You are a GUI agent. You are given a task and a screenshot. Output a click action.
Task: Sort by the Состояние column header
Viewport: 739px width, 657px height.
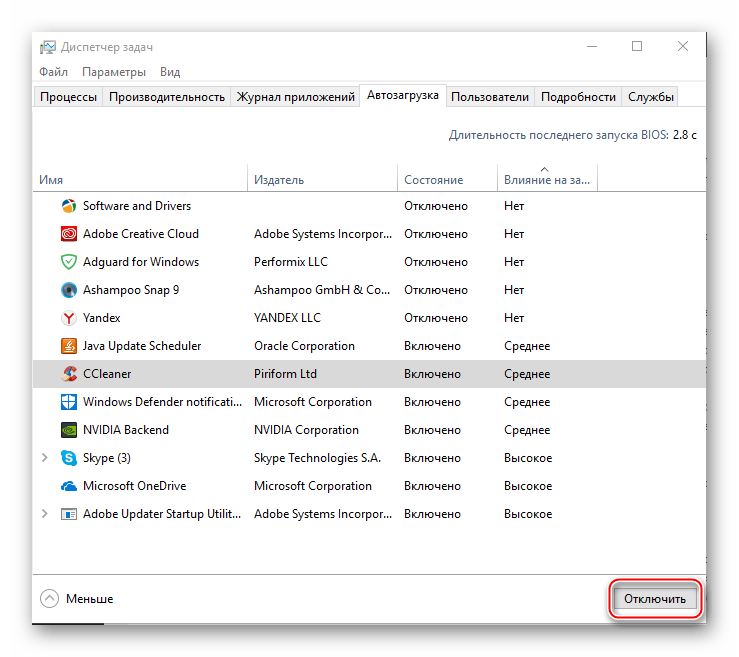point(448,180)
